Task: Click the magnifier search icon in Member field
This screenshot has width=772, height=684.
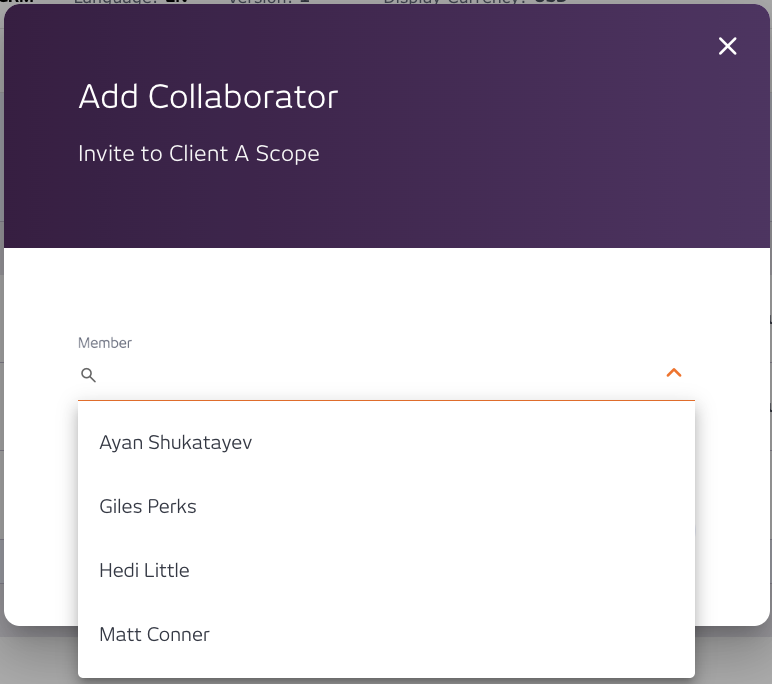Action: [88, 375]
